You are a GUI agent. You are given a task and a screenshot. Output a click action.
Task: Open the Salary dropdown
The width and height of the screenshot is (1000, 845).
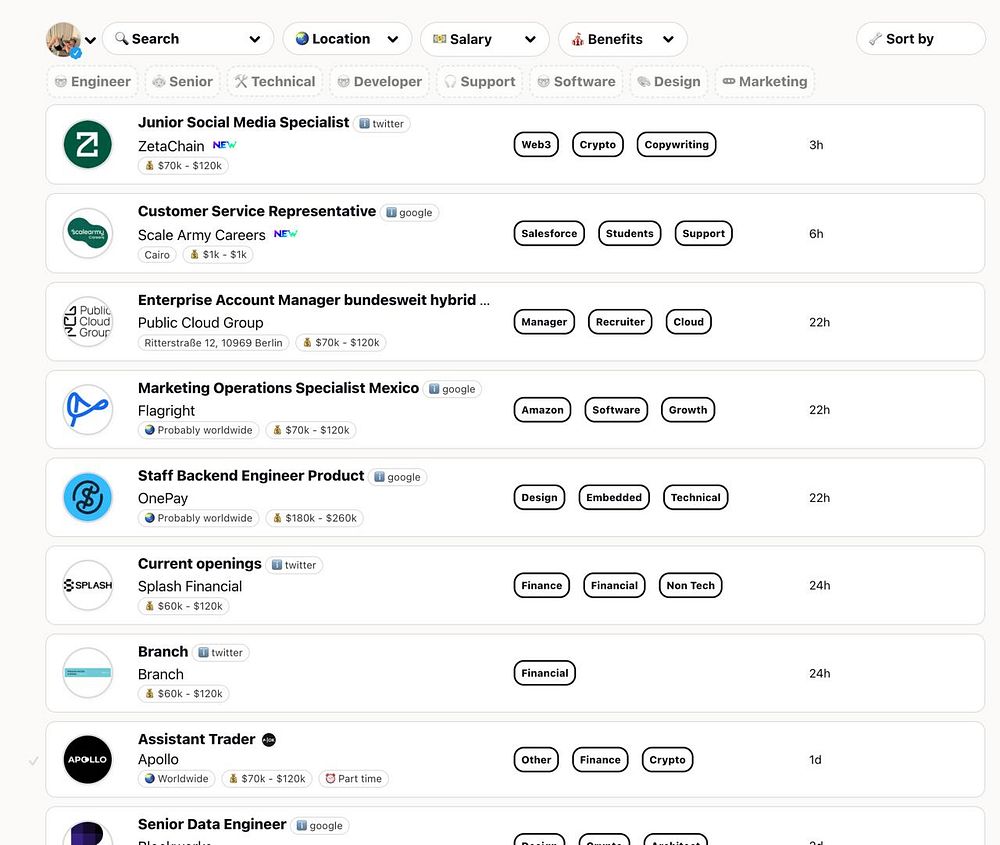(484, 39)
